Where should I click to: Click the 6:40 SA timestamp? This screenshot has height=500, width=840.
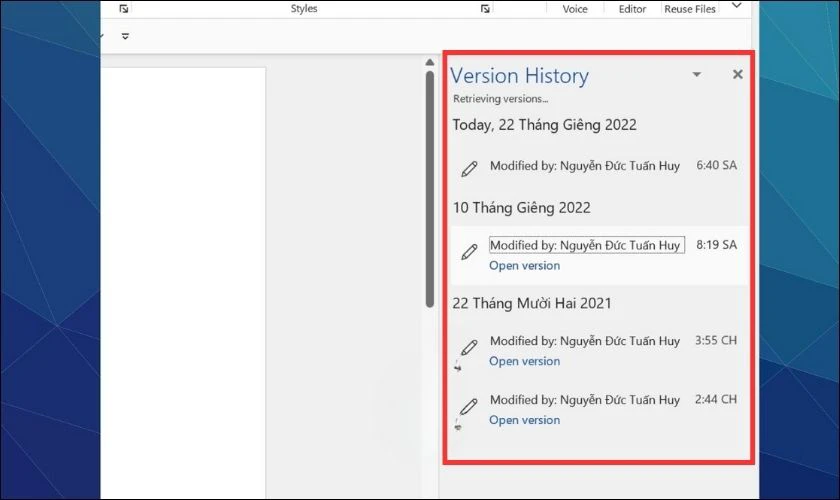pyautogui.click(x=716, y=165)
